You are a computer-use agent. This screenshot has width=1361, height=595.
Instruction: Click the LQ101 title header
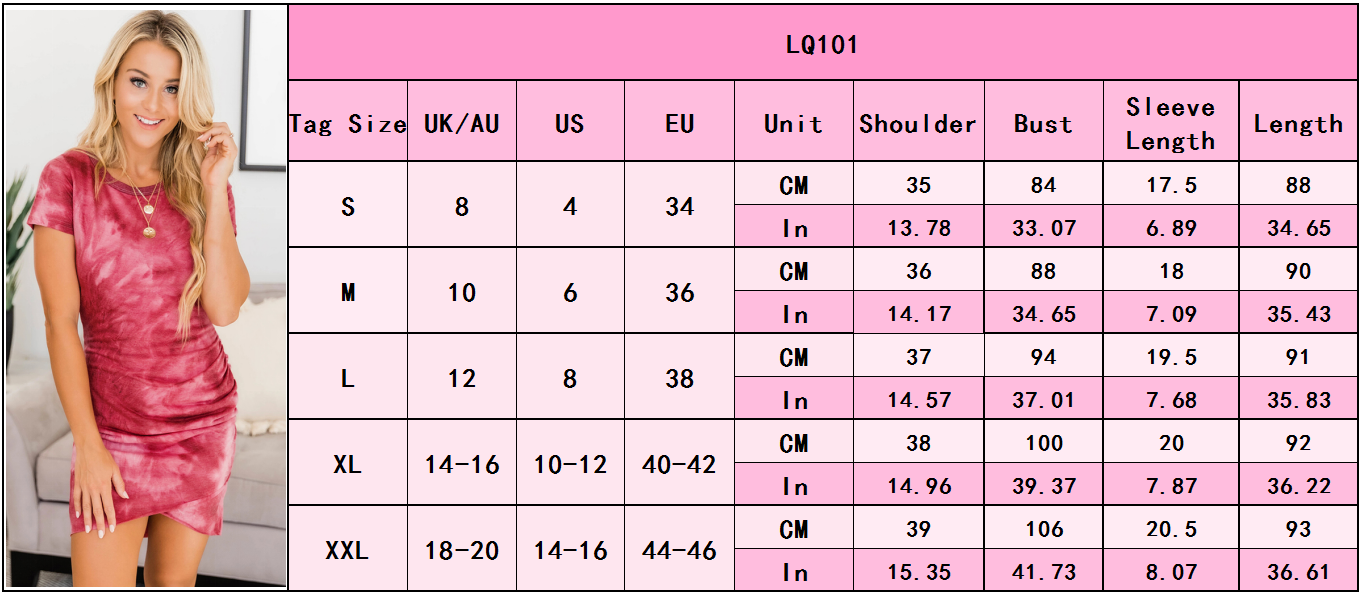pyautogui.click(x=822, y=45)
